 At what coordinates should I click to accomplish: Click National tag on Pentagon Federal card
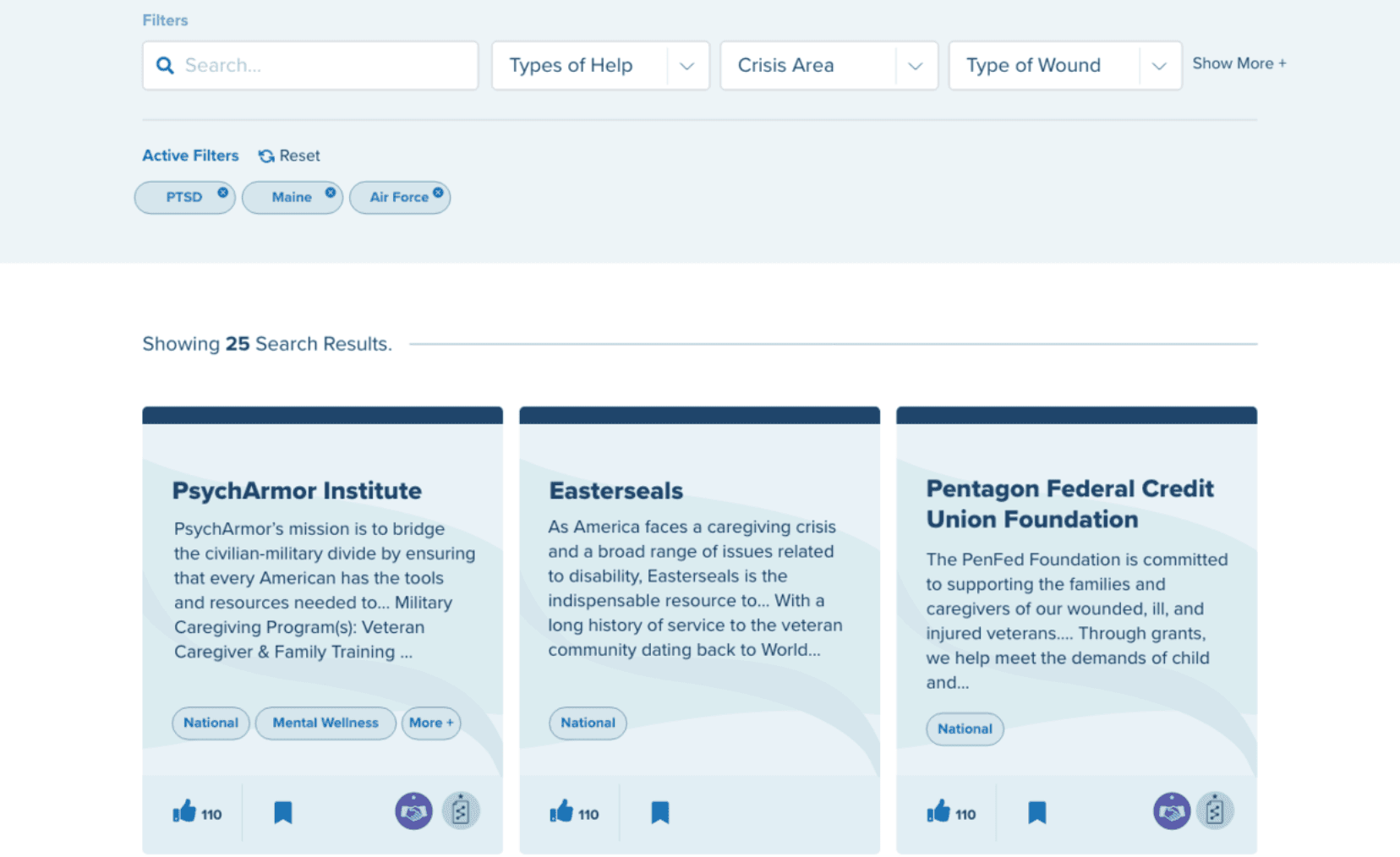click(x=965, y=729)
